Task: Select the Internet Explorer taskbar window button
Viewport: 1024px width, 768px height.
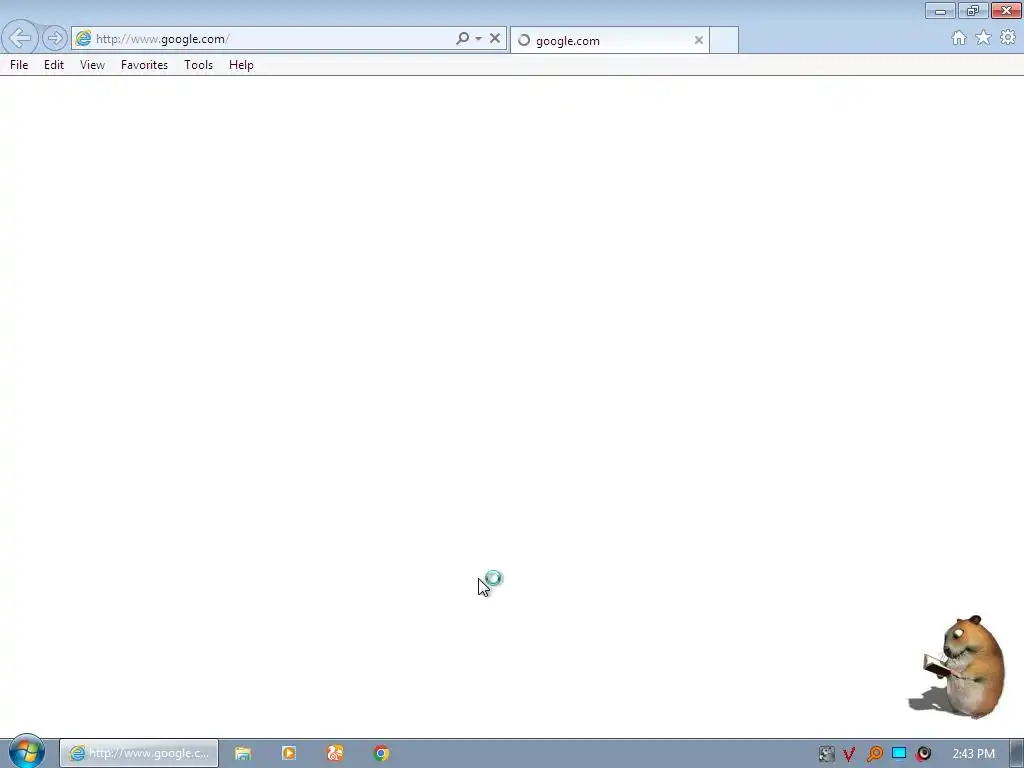Action: (139, 754)
